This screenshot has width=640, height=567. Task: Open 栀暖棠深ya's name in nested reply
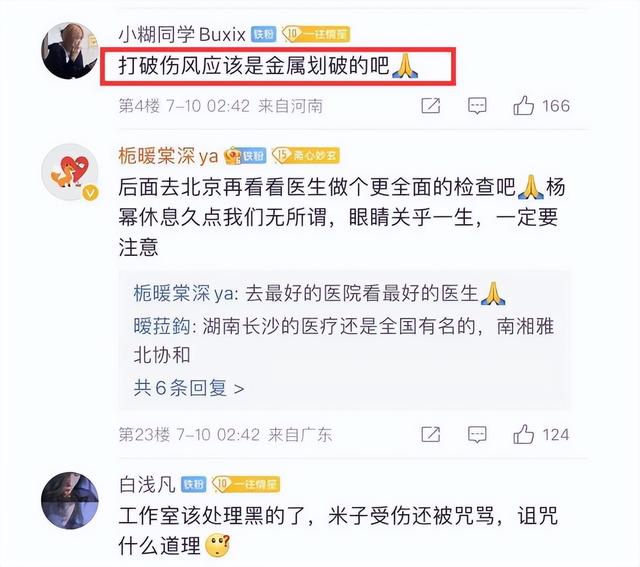click(x=183, y=293)
